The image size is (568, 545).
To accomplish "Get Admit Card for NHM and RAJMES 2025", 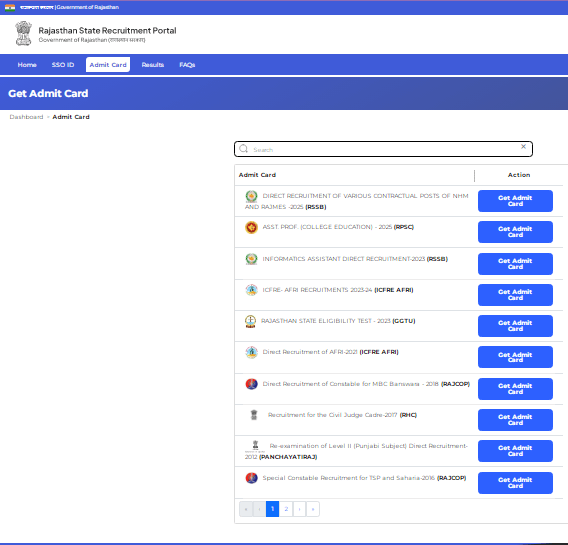I will [515, 201].
